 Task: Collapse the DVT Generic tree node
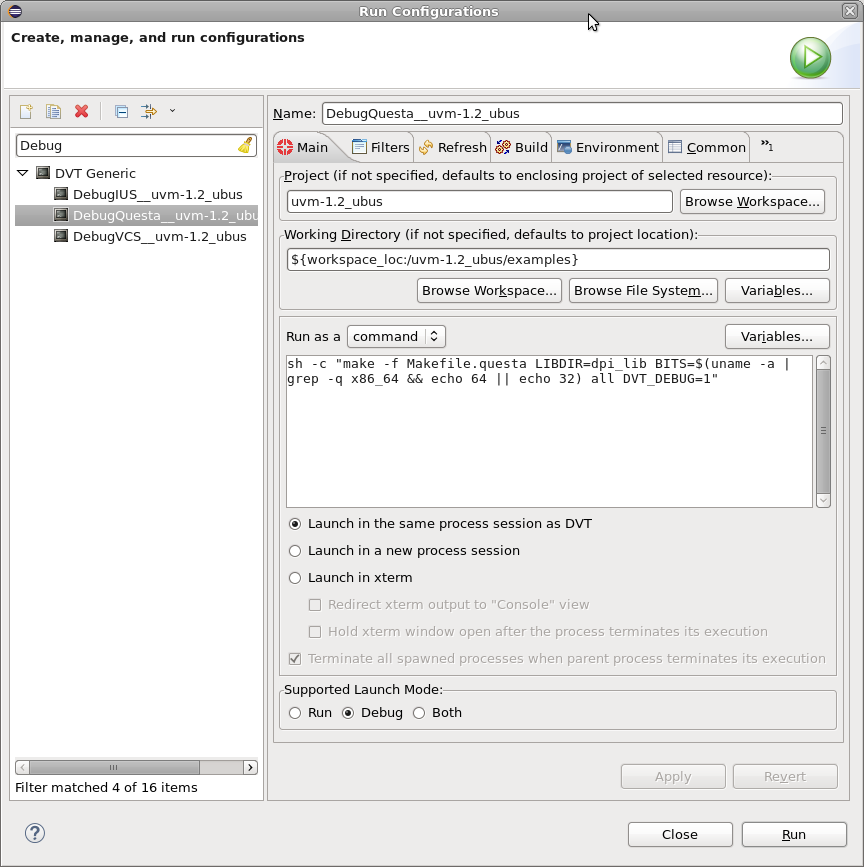click(x=21, y=171)
